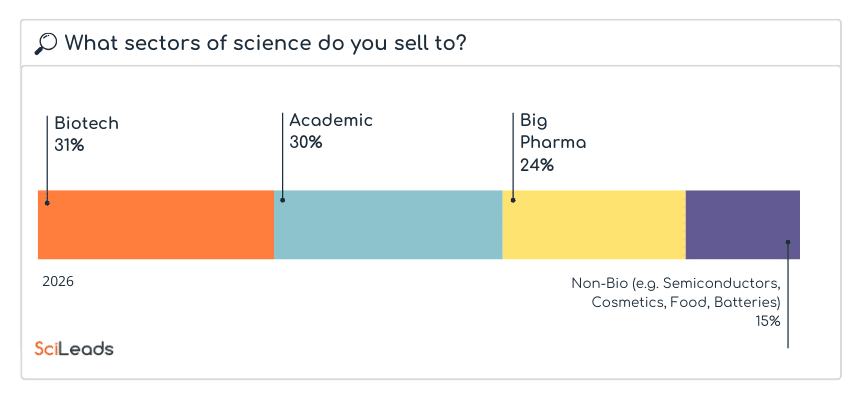Click the 2026 year label
The width and height of the screenshot is (850, 400).
[58, 282]
